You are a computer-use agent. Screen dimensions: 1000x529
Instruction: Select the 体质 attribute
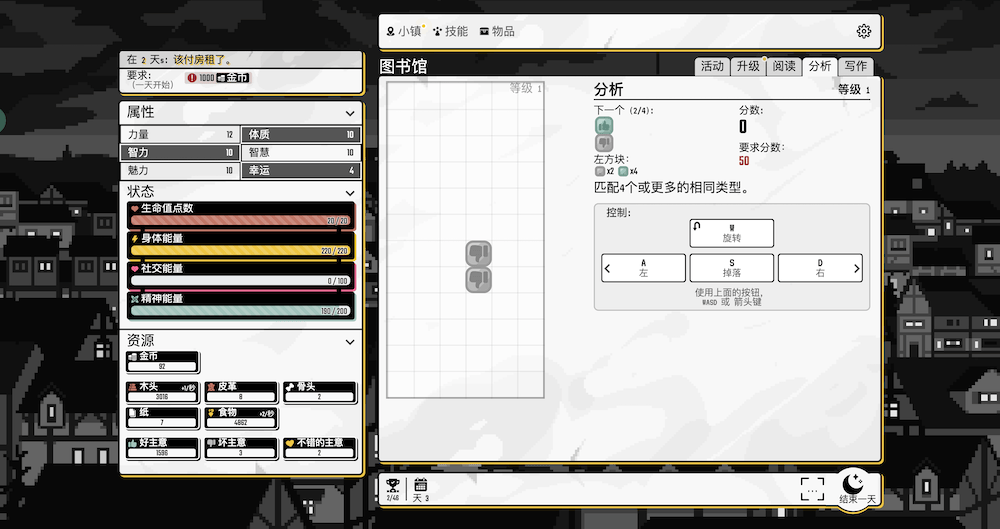301,135
